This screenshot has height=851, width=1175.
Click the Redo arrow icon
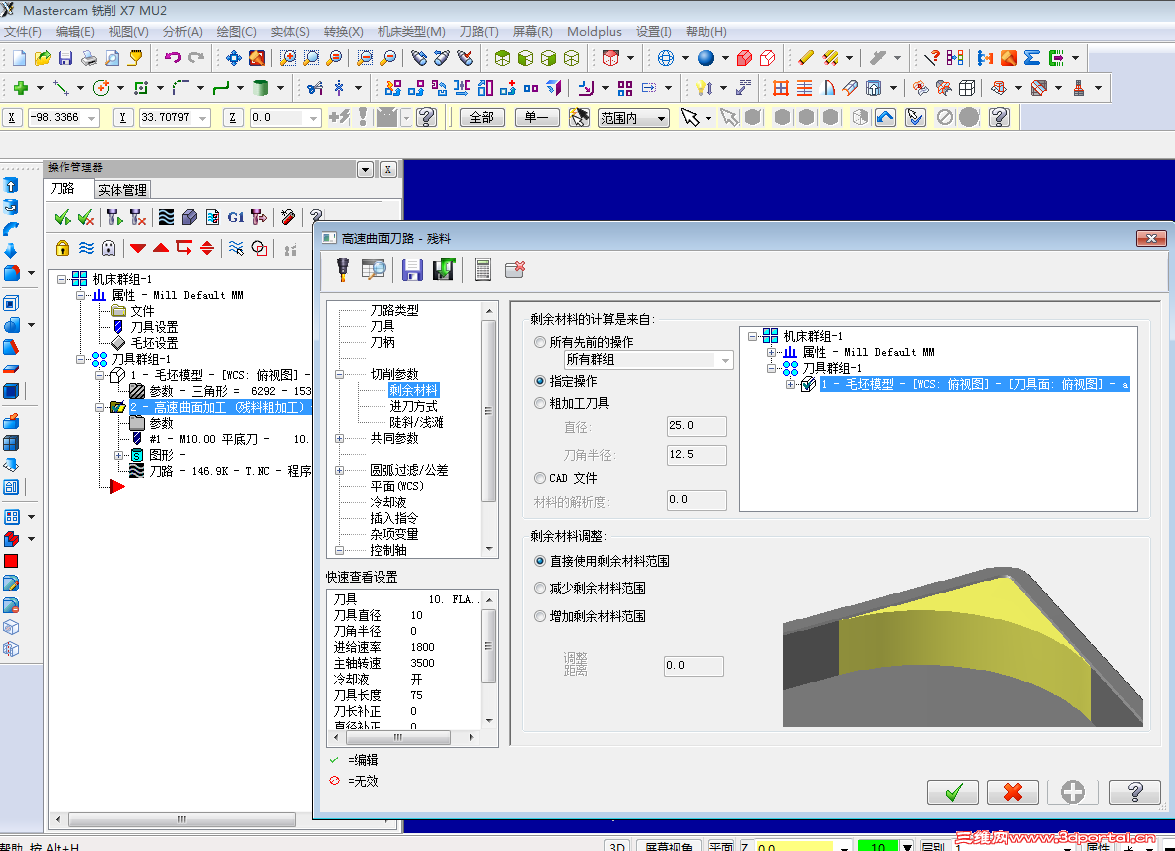click(196, 58)
